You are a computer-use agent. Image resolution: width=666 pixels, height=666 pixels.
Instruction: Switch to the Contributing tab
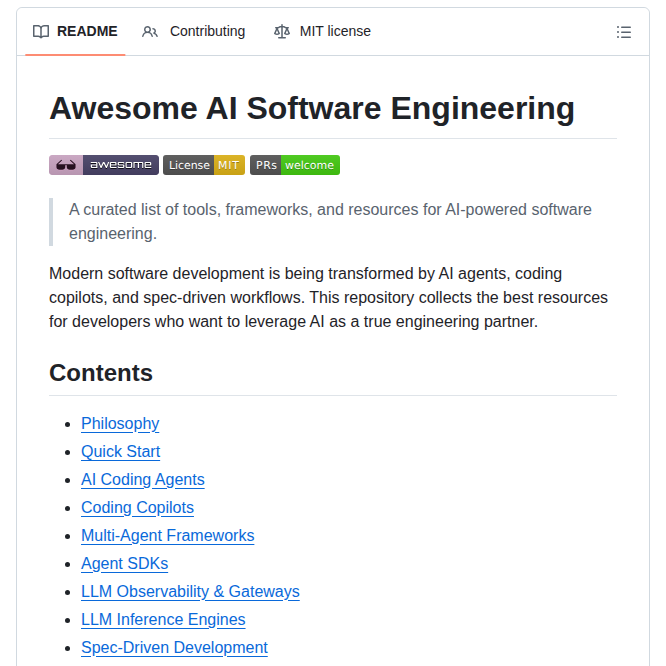[194, 31]
